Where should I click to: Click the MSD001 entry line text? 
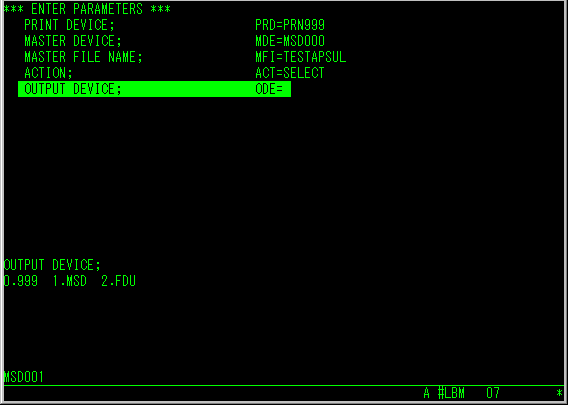(x=24, y=377)
